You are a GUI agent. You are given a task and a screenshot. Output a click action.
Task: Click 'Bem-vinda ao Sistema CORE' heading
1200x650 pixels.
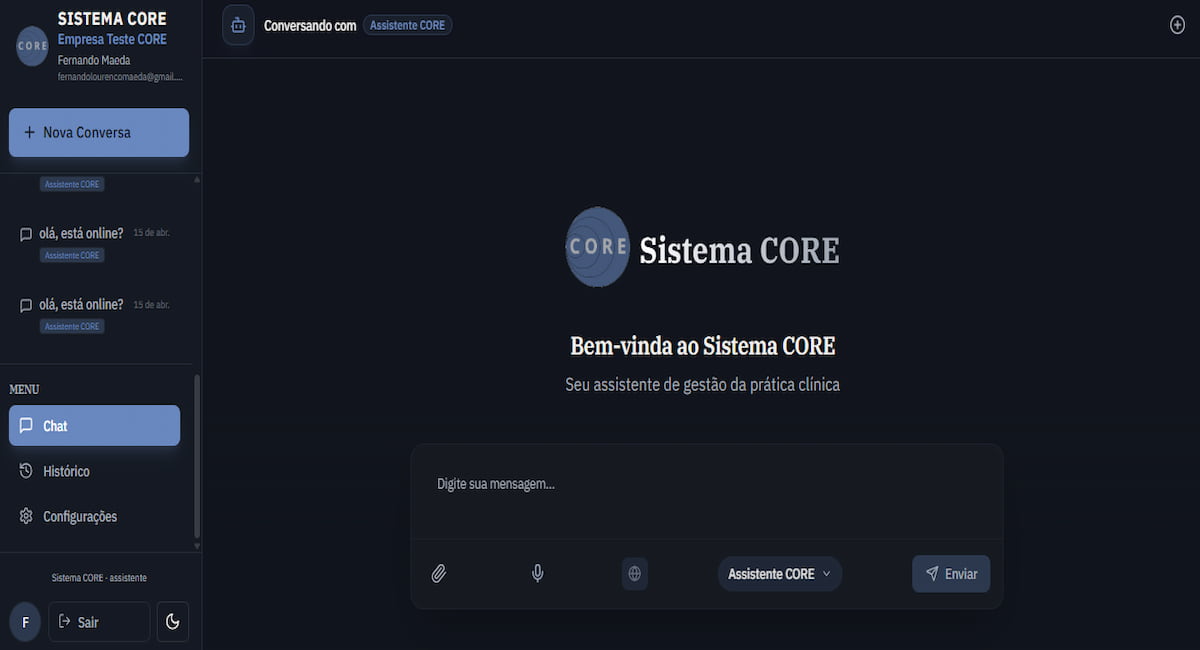702,346
